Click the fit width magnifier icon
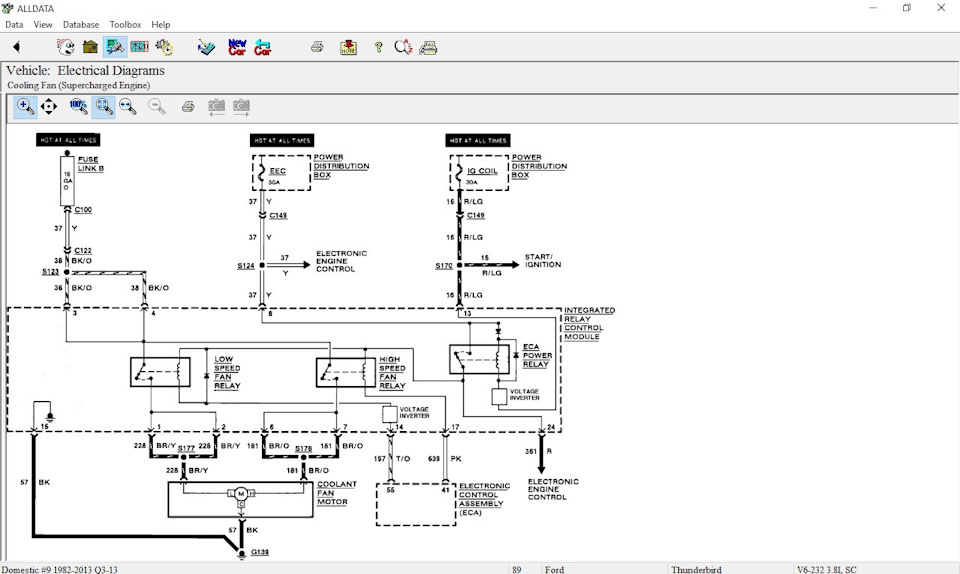Screen dimensions: 960x574 128,106
